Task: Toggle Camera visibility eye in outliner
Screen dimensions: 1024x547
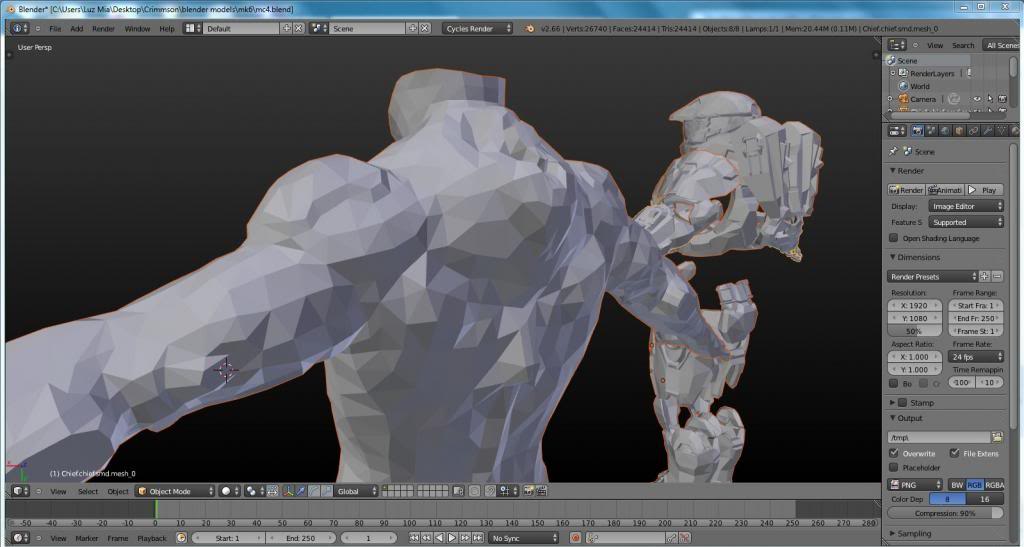Action: tap(976, 99)
